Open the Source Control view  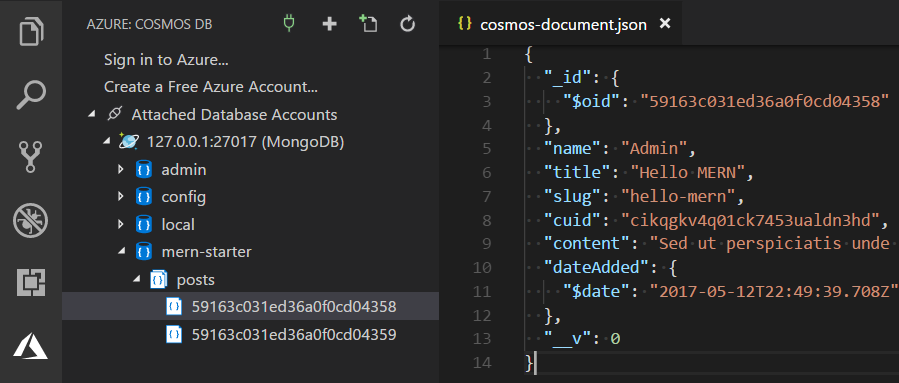[31, 157]
